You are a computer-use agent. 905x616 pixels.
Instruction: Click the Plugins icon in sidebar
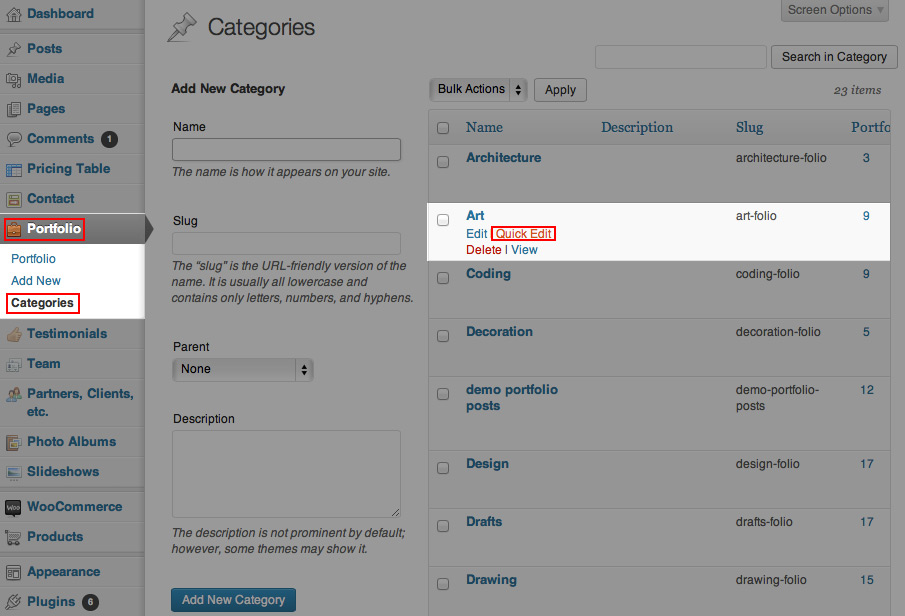click(x=14, y=602)
